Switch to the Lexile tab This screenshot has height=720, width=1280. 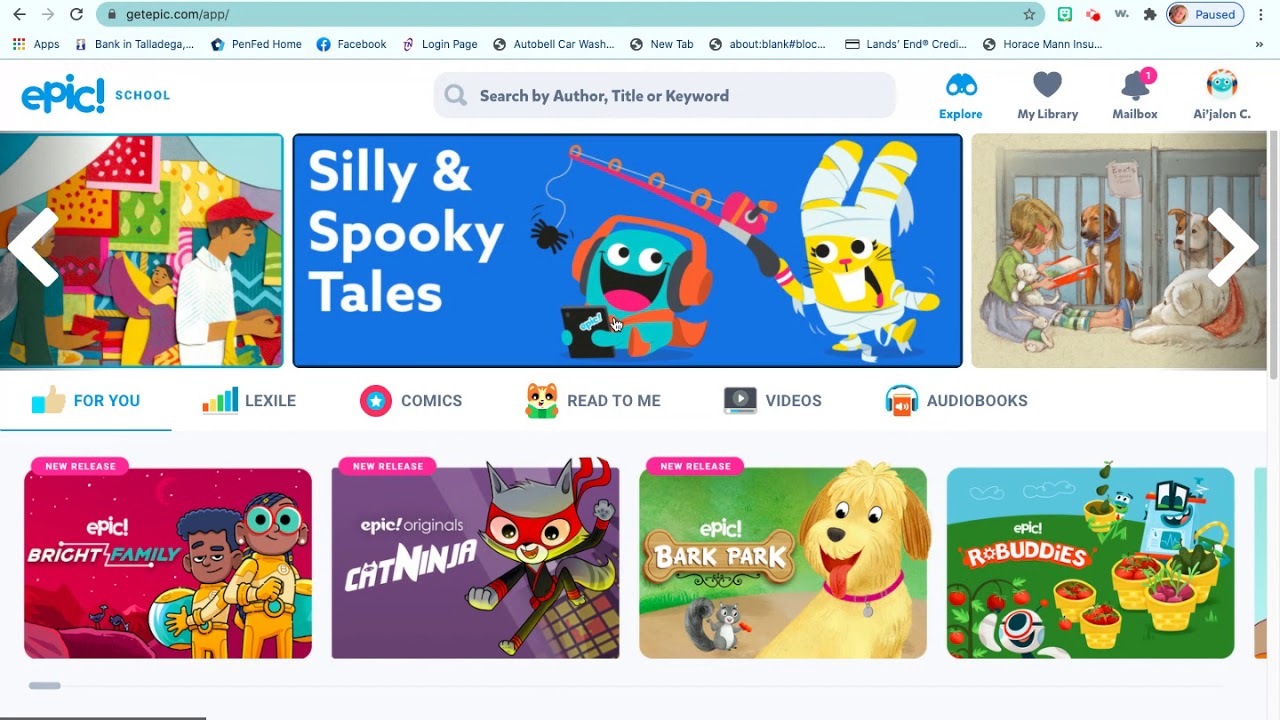[x=249, y=401]
